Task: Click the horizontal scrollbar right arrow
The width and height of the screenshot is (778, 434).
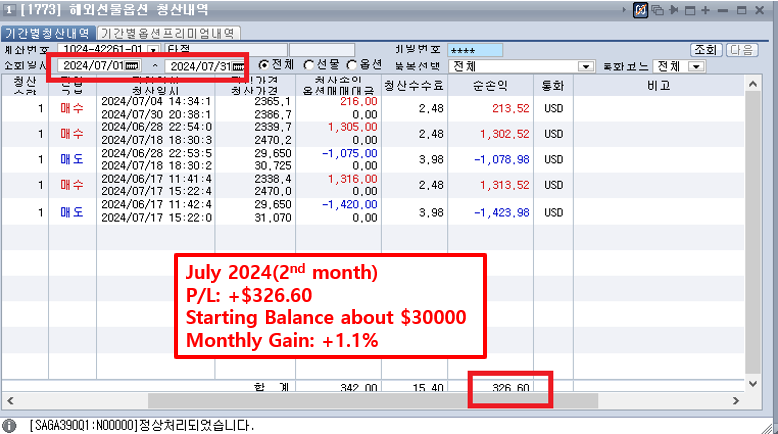Action: click(736, 400)
